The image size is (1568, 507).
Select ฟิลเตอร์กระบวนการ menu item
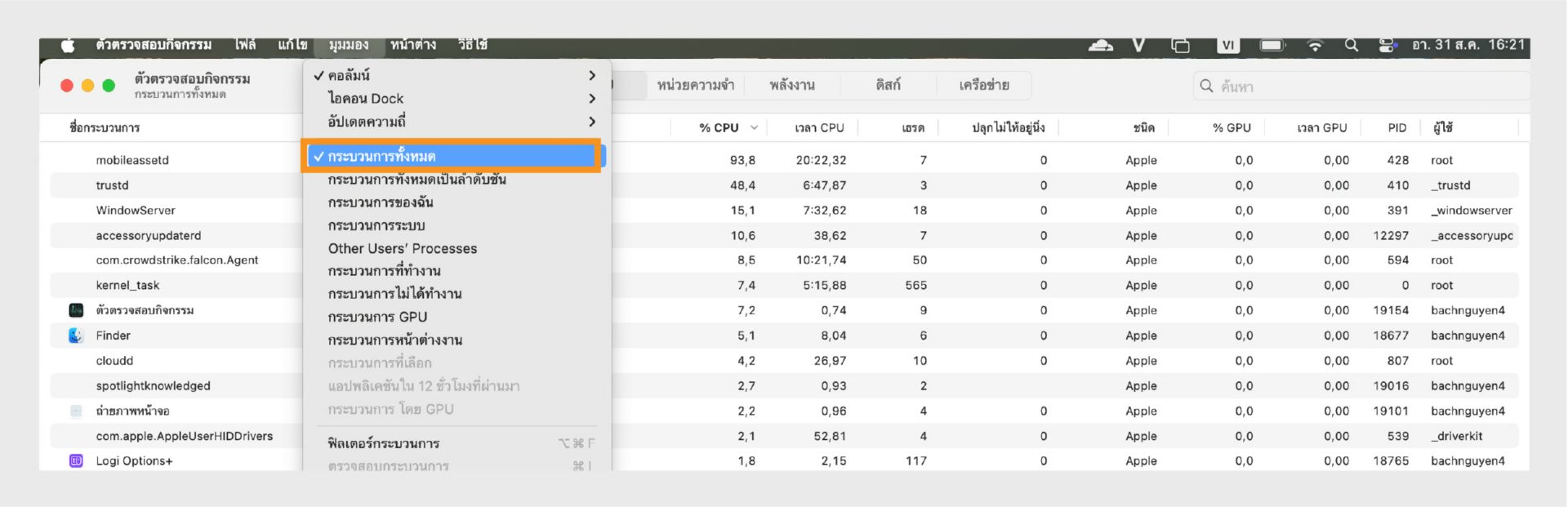click(457, 443)
